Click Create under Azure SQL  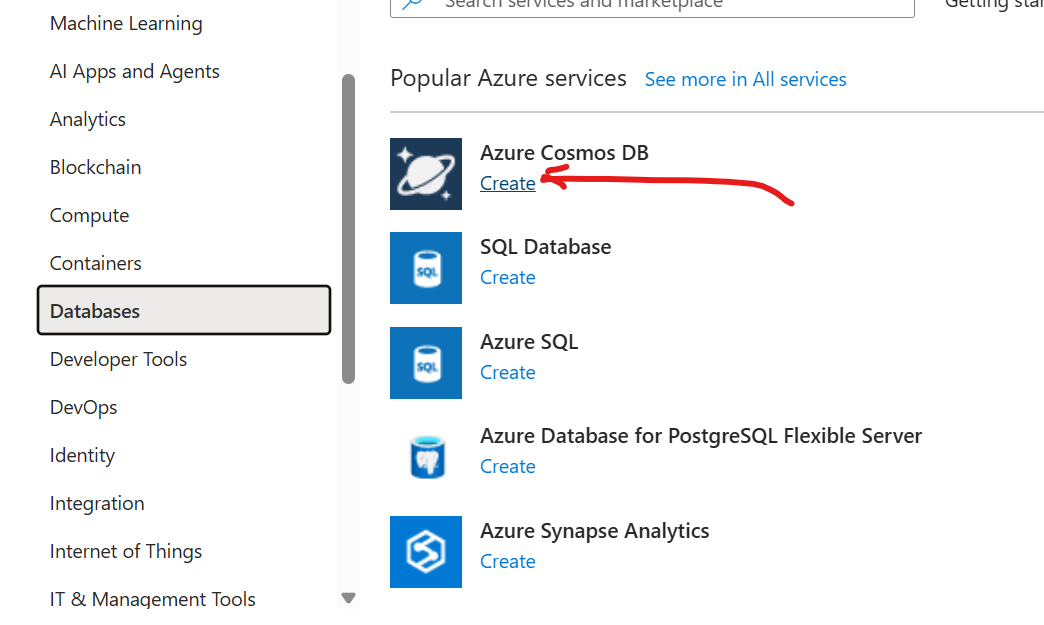click(x=507, y=373)
